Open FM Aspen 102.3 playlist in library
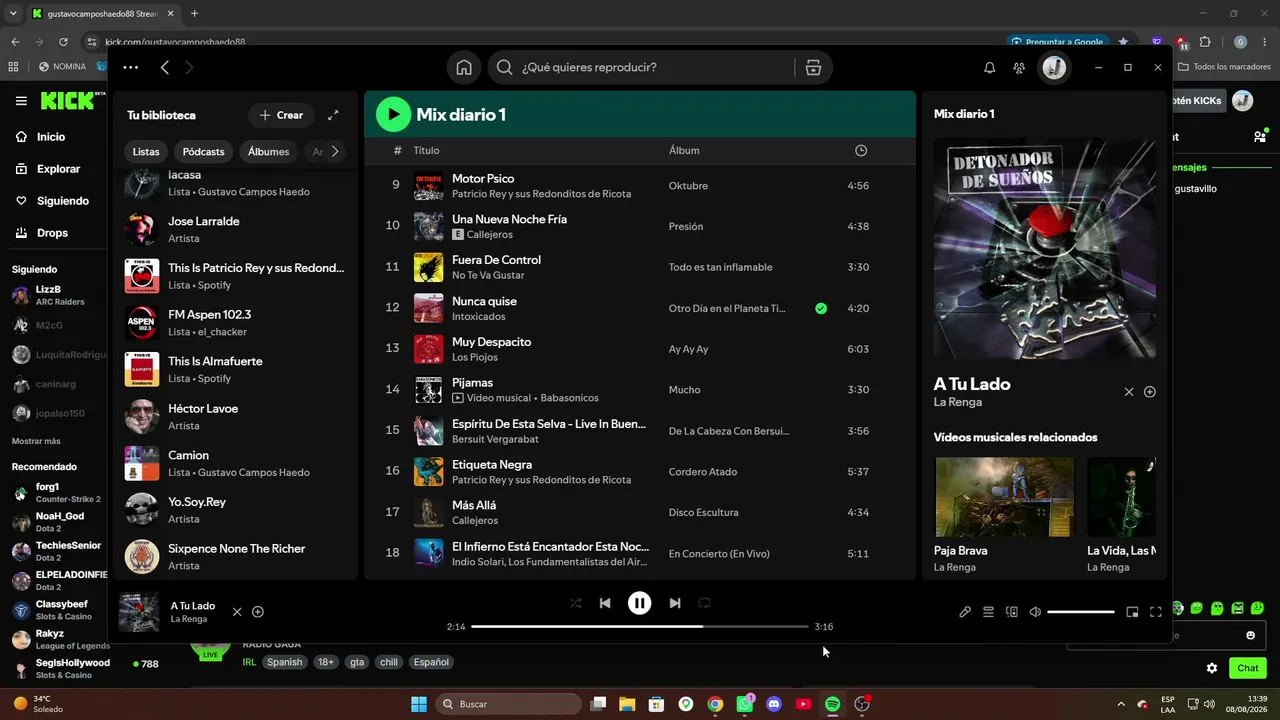The image size is (1280, 720). coord(235,322)
